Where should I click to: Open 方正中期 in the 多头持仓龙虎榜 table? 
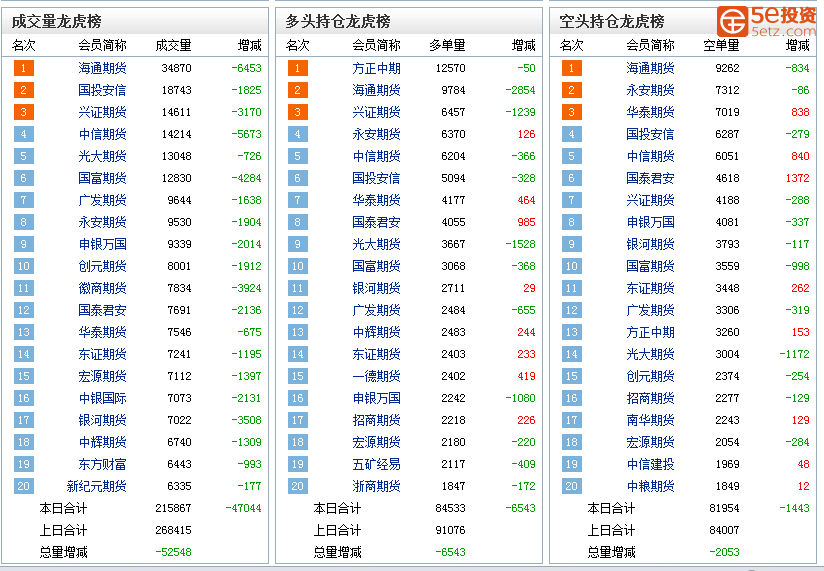(x=376, y=68)
